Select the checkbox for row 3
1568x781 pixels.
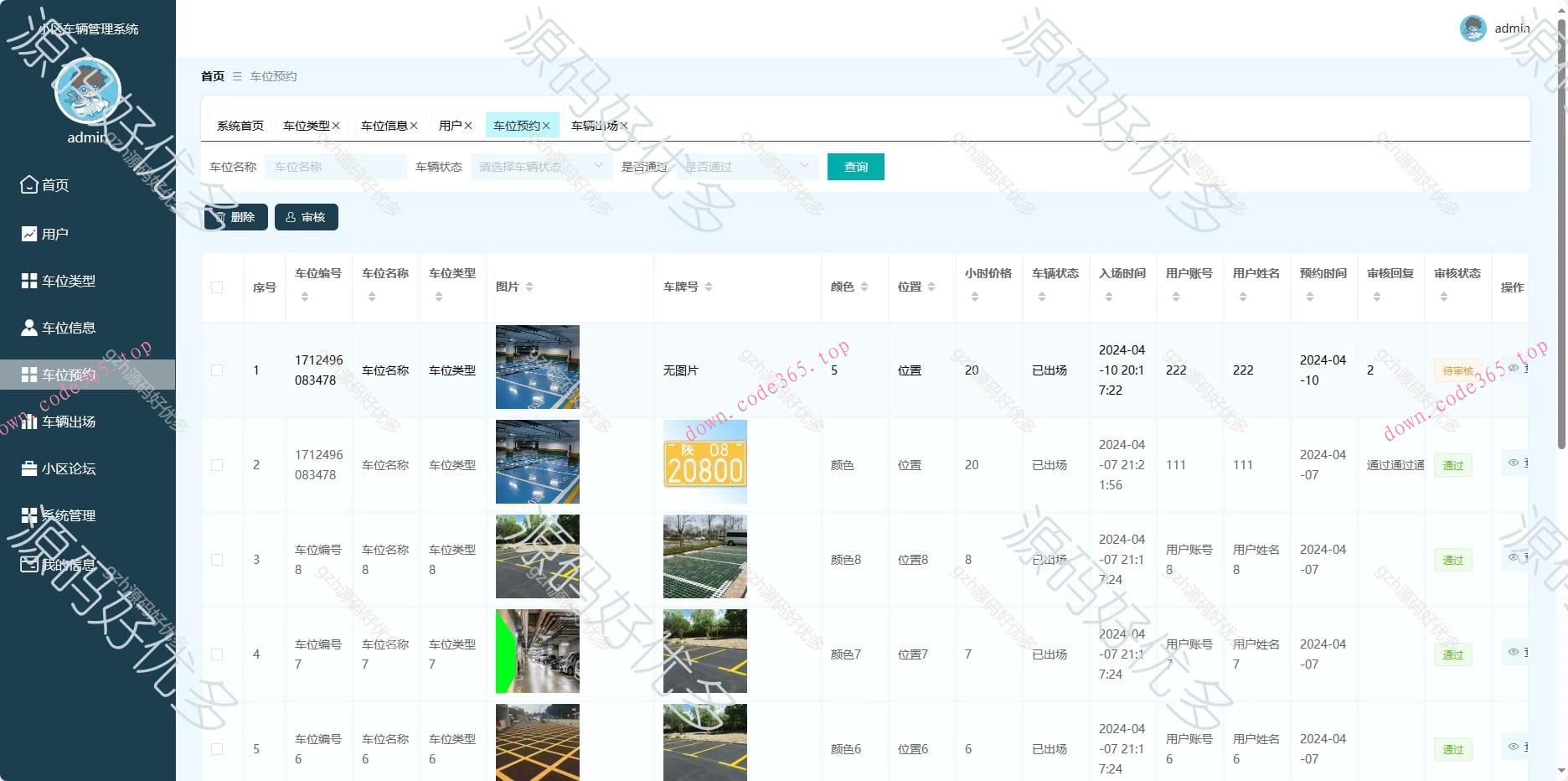[x=217, y=560]
